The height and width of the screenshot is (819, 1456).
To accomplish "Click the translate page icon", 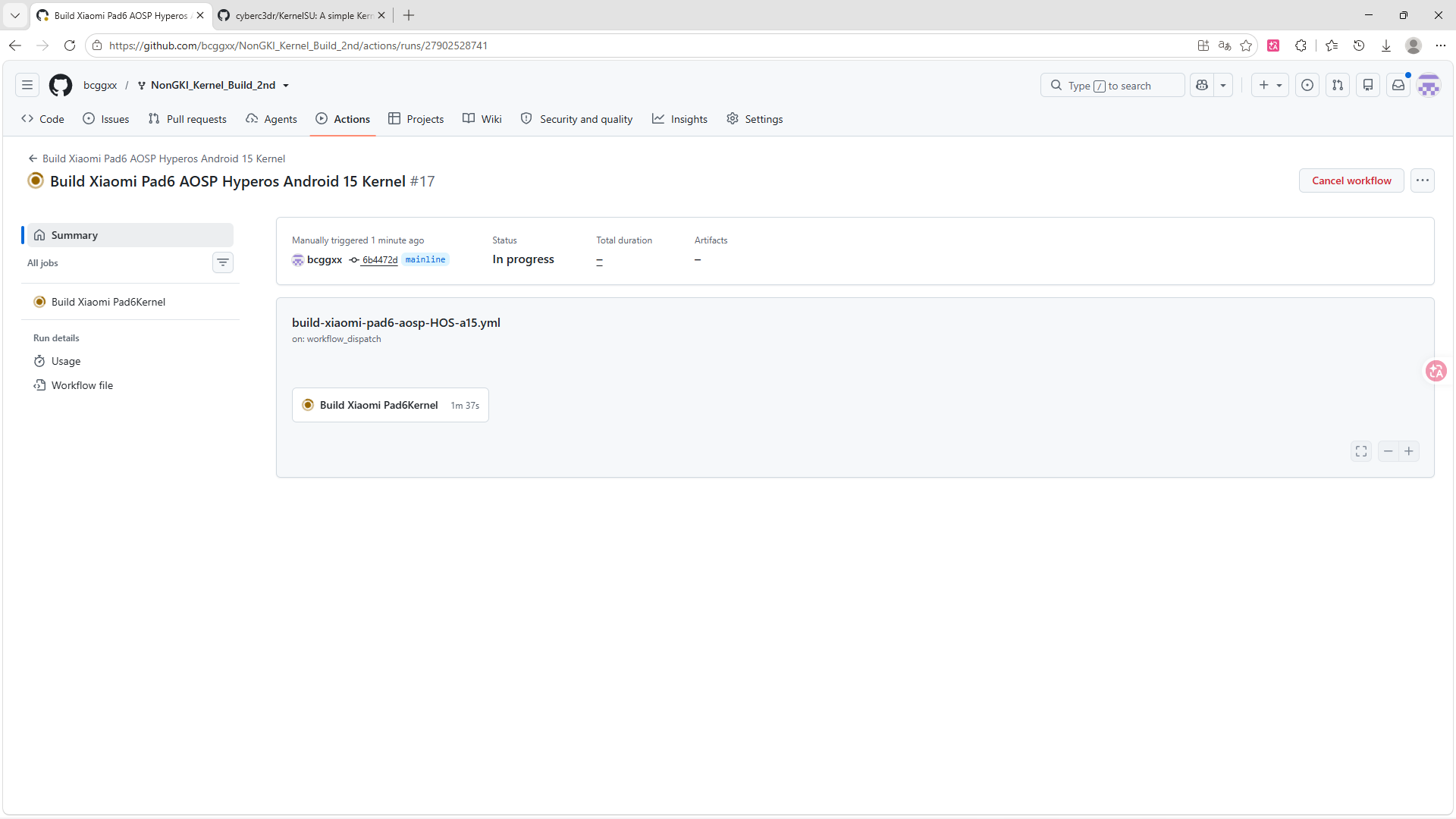I will (x=1225, y=45).
